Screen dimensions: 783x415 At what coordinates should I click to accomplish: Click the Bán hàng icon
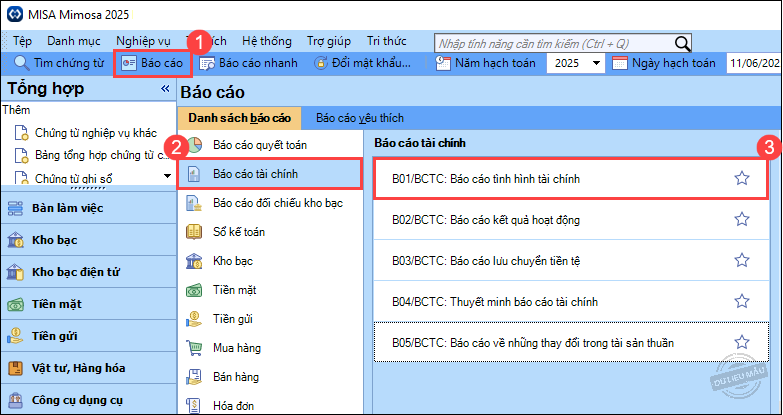pos(194,377)
